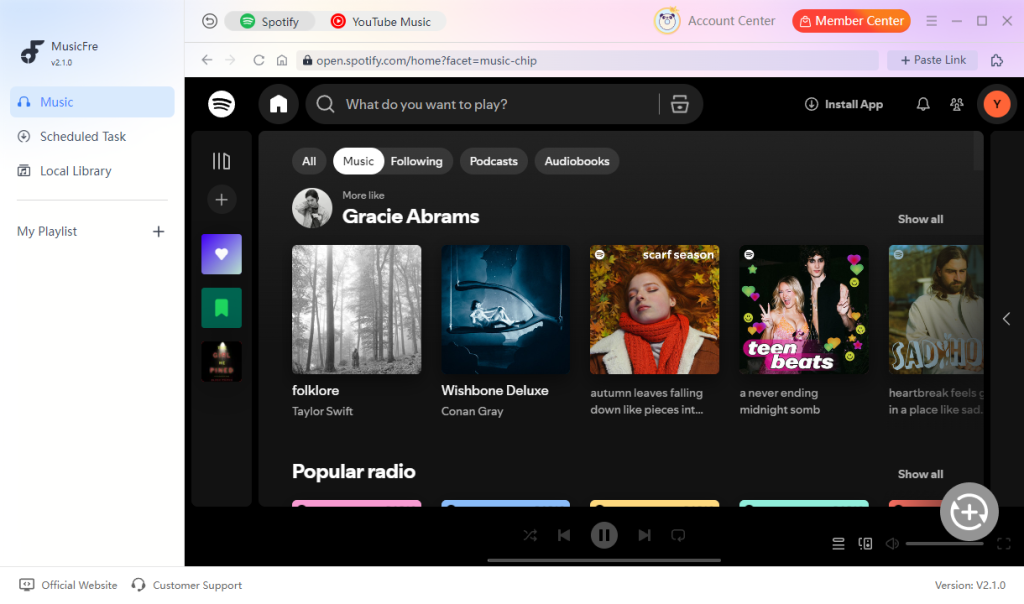Open the third library album thumbnail
This screenshot has height=604, width=1024.
point(221,361)
